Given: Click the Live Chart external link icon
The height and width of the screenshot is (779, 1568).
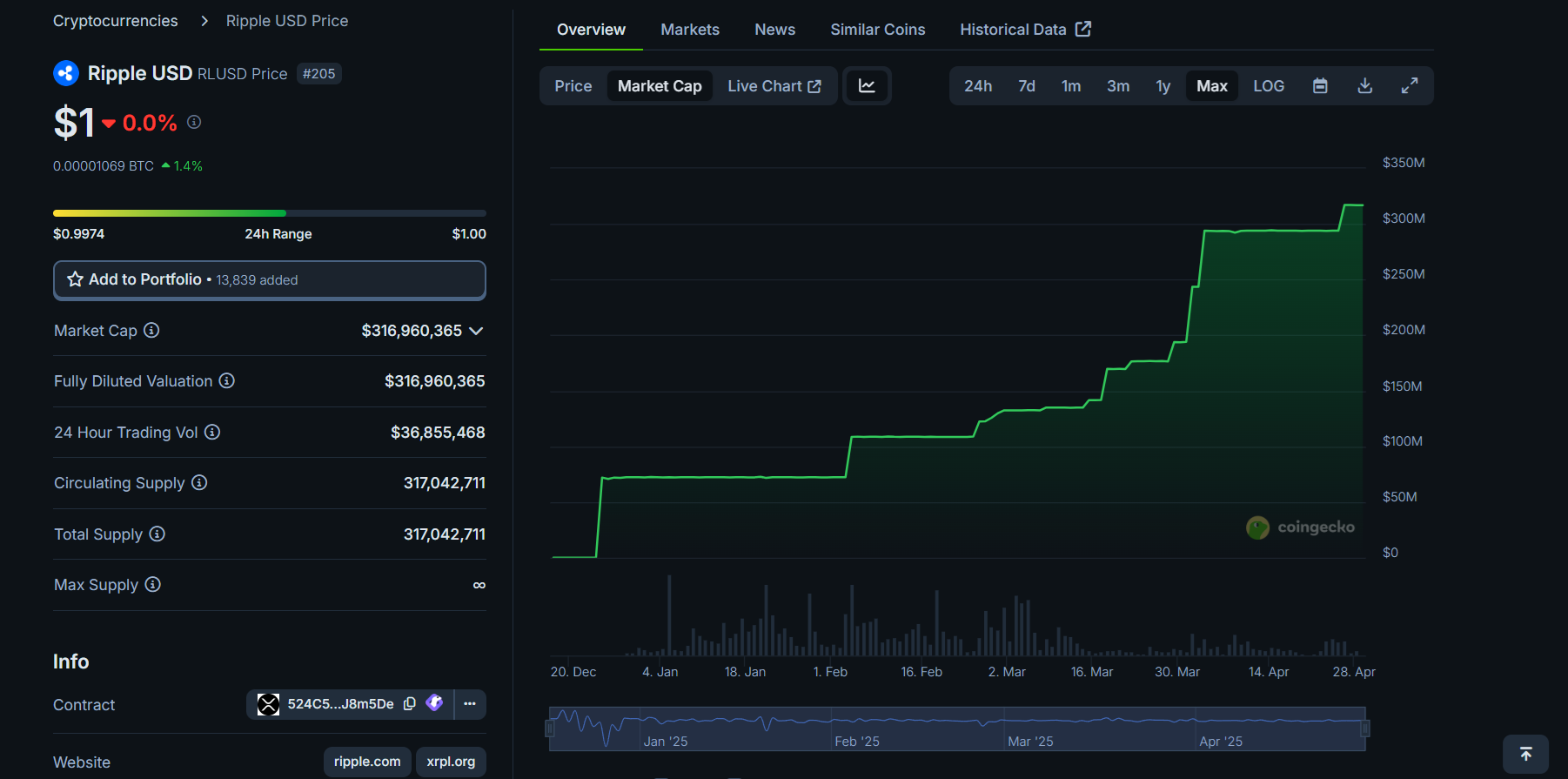Looking at the screenshot, I should click(x=814, y=86).
